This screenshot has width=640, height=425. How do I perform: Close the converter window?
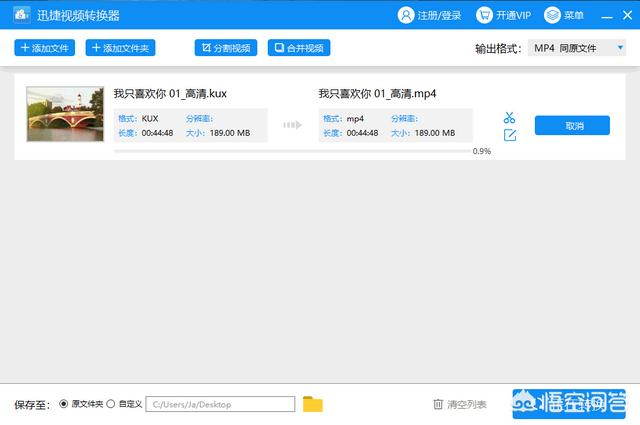click(627, 16)
